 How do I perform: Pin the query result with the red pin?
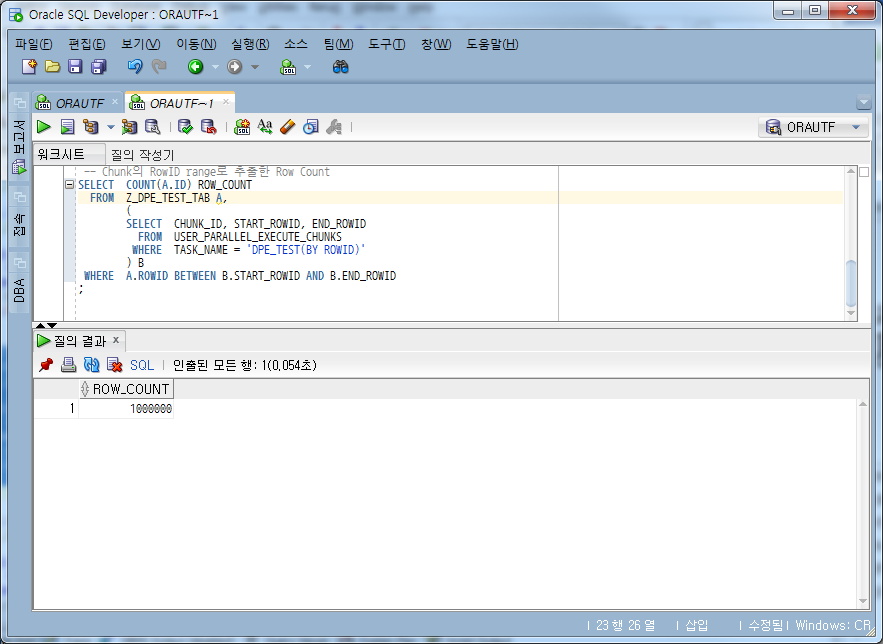point(46,365)
